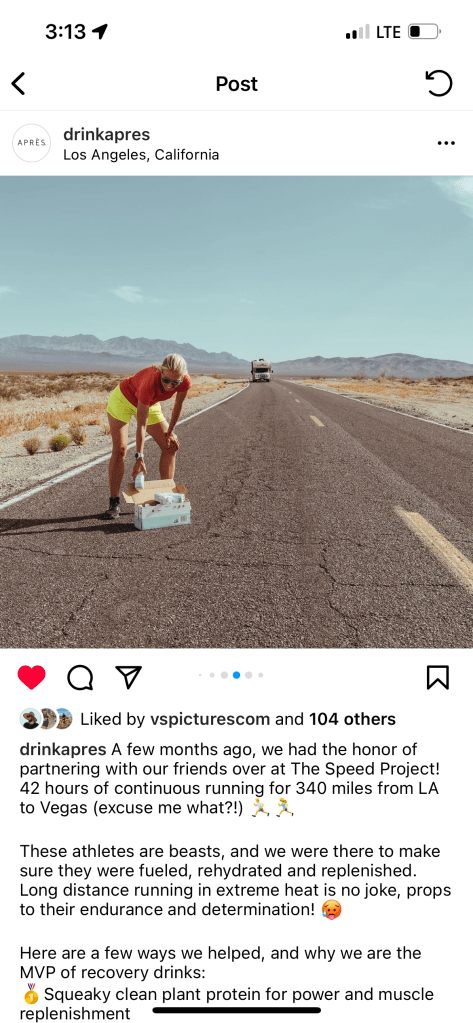Open the vspicturescom profile from the likes line
Screen dimensions: 473x1023
pyautogui.click(x=210, y=719)
